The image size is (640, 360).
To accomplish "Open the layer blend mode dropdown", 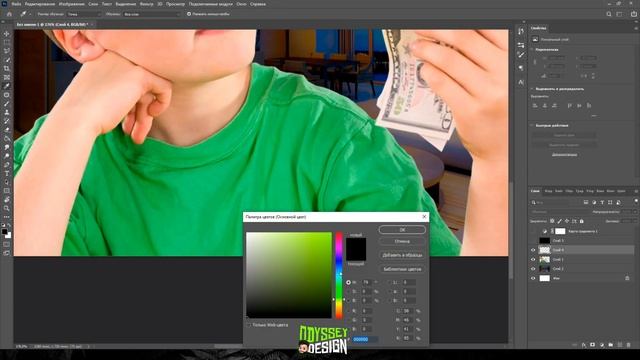I will click(x=559, y=212).
